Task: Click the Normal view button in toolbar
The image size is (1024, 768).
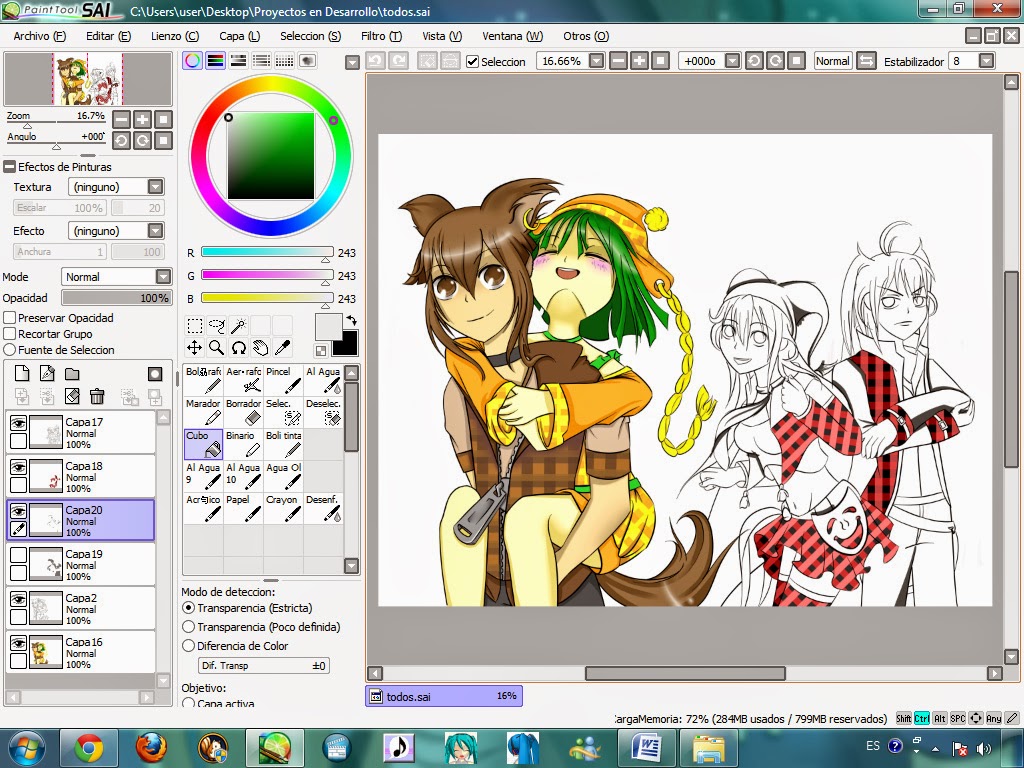Action: [x=833, y=61]
